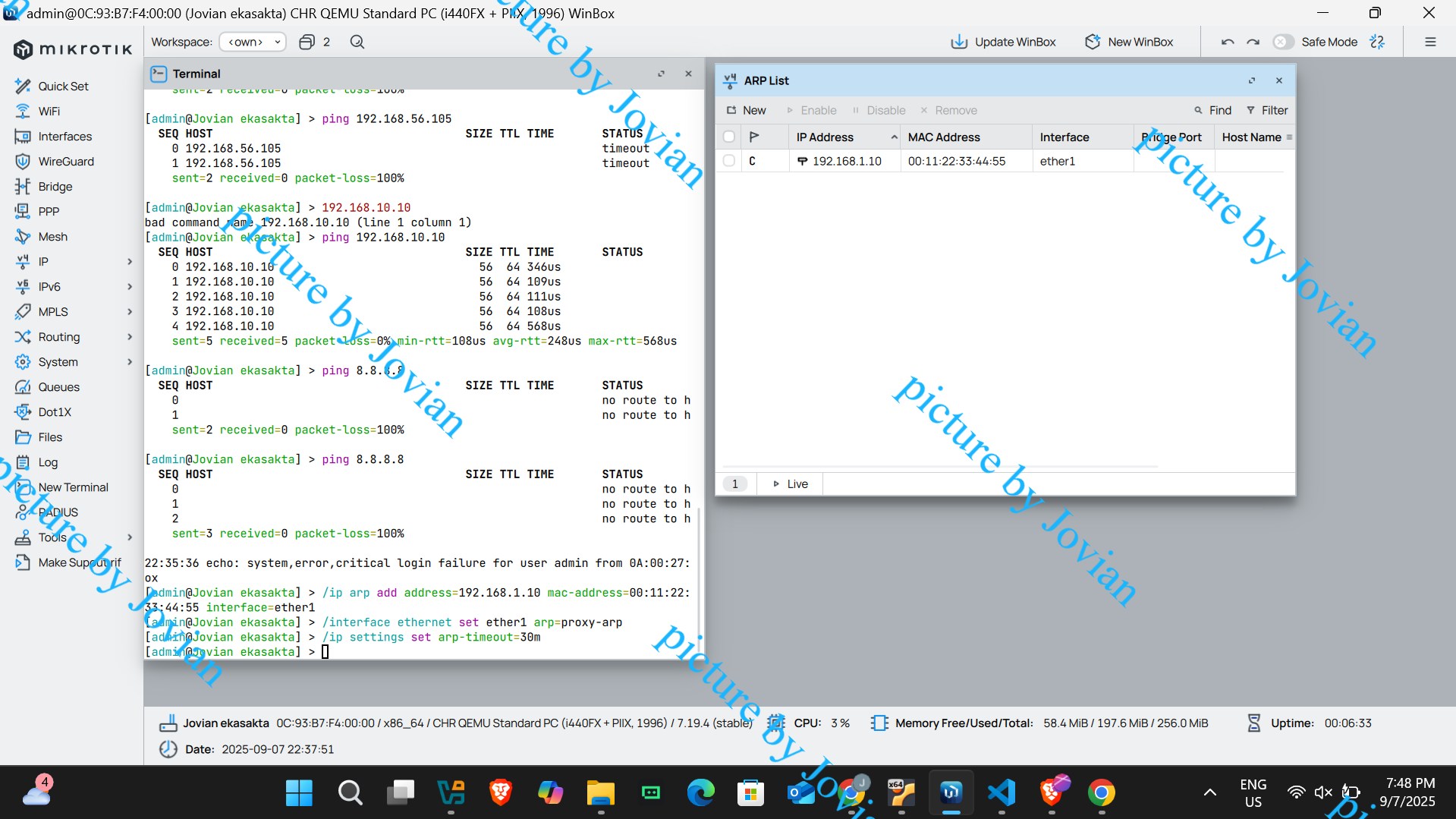This screenshot has height=819, width=1456.
Task: Open WireGuard settings
Action: click(66, 161)
